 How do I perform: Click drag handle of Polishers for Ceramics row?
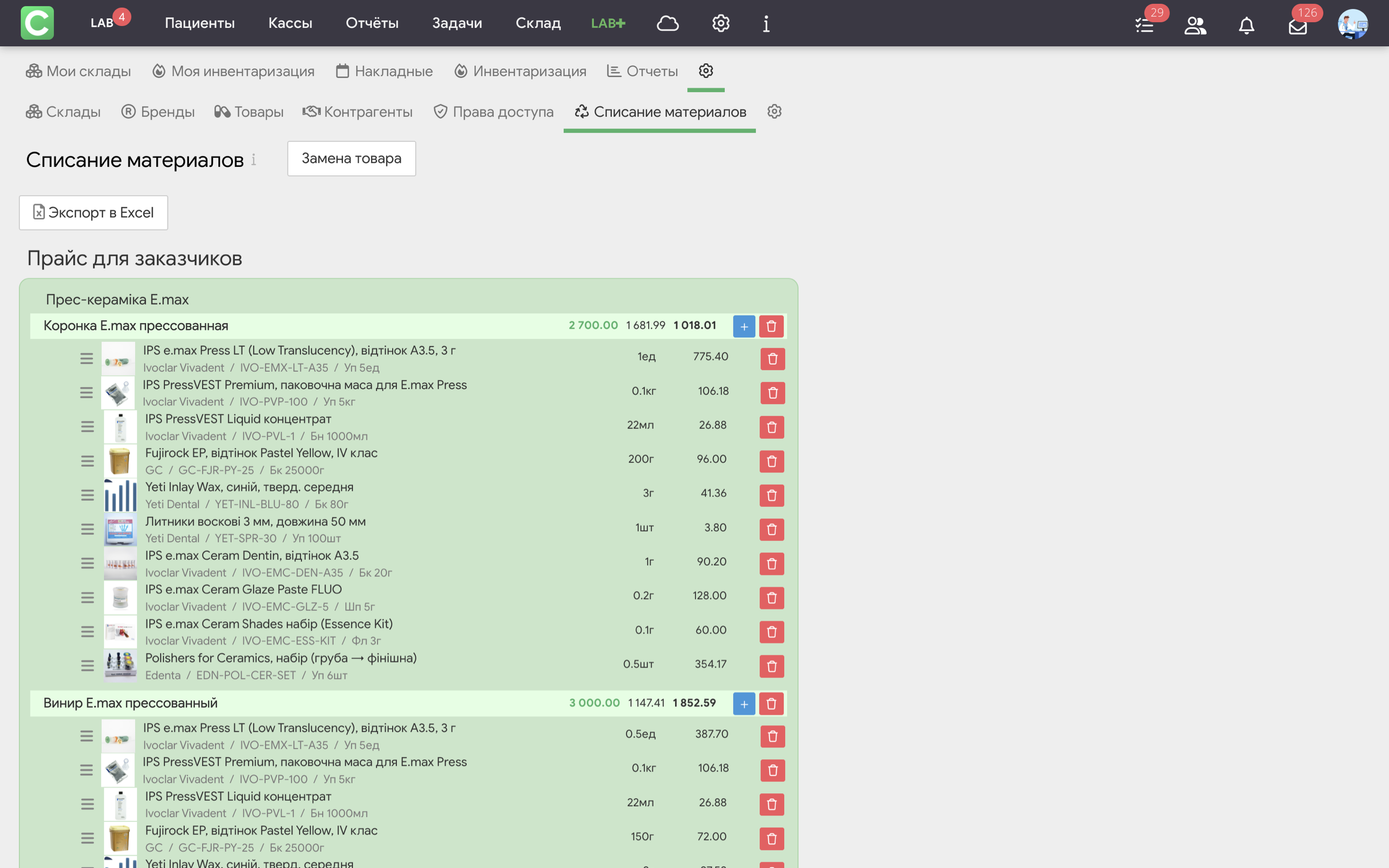87,666
